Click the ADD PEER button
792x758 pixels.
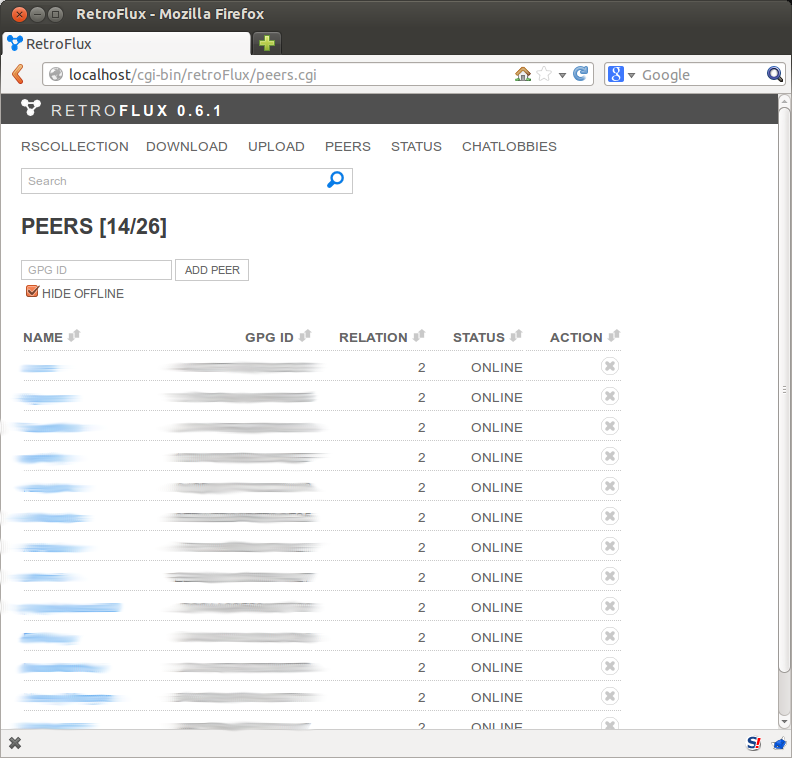point(212,270)
